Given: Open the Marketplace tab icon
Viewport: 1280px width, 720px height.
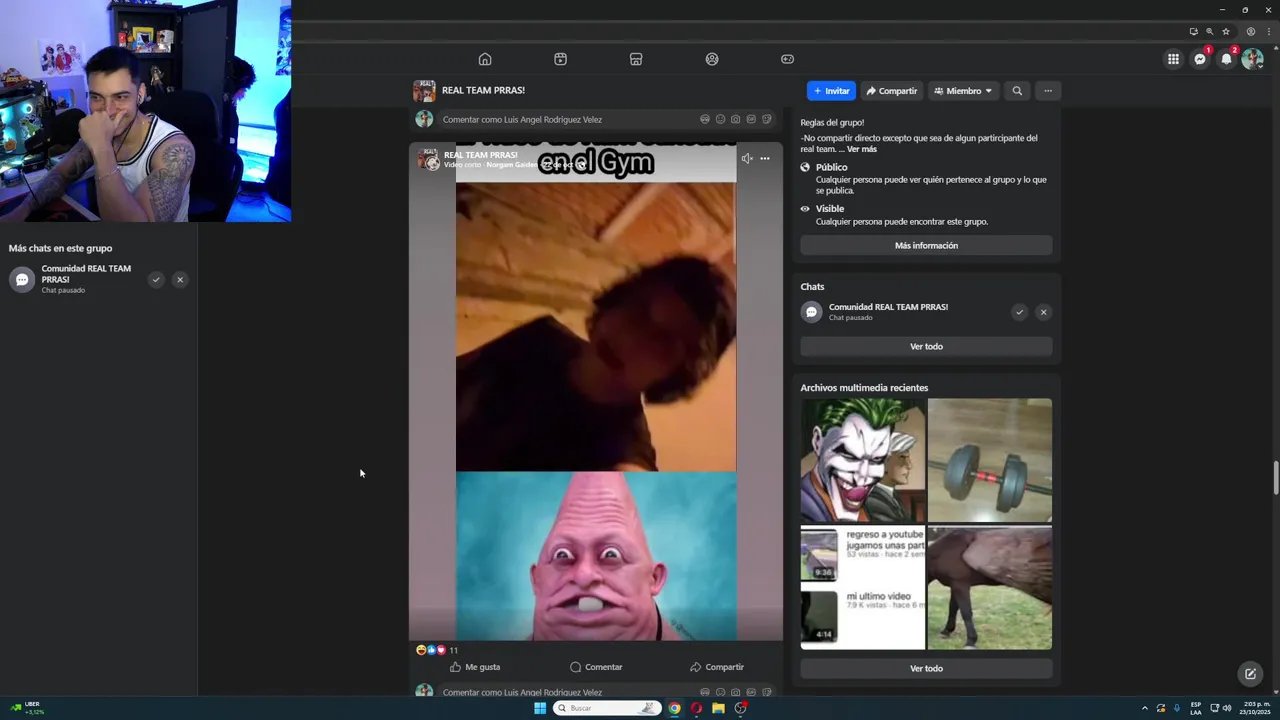Looking at the screenshot, I should (x=636, y=59).
